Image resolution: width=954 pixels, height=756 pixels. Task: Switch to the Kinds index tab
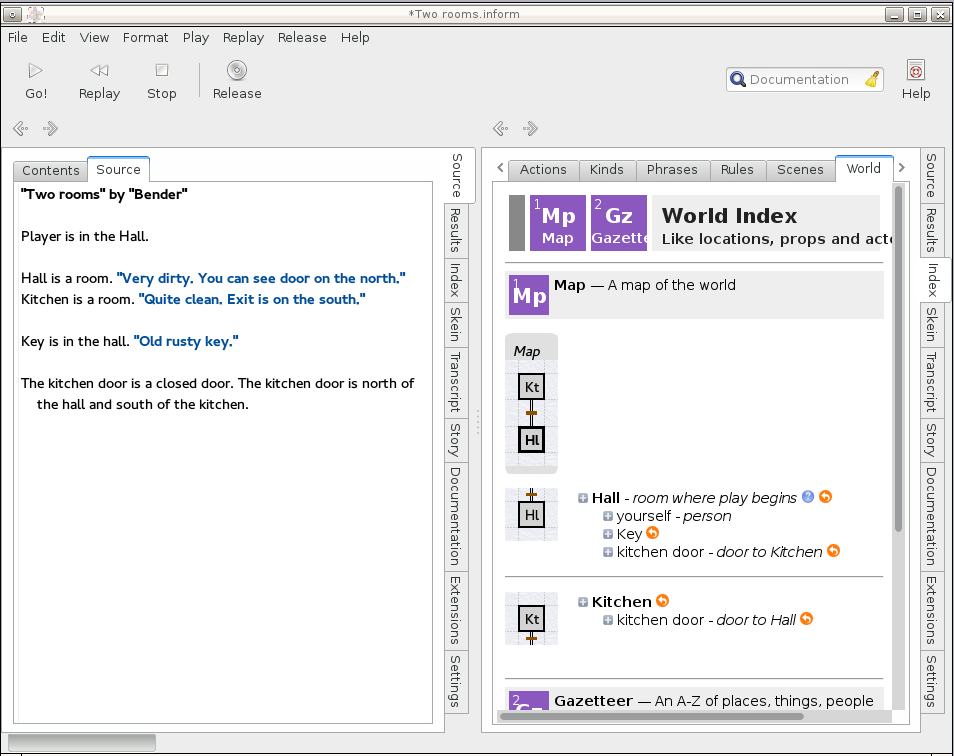[x=606, y=169]
